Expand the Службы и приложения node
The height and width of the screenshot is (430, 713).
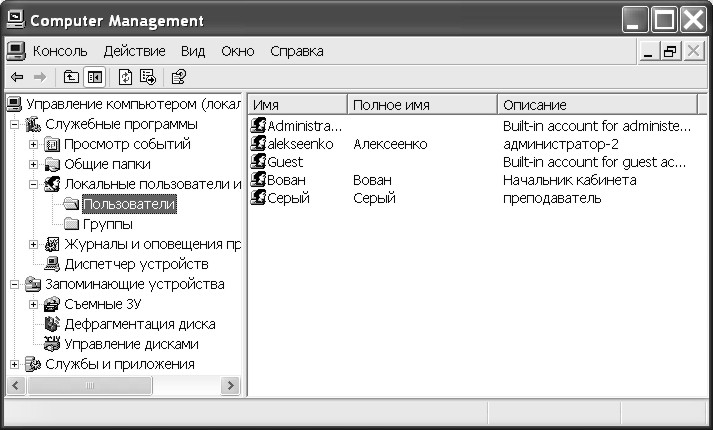[x=15, y=364]
